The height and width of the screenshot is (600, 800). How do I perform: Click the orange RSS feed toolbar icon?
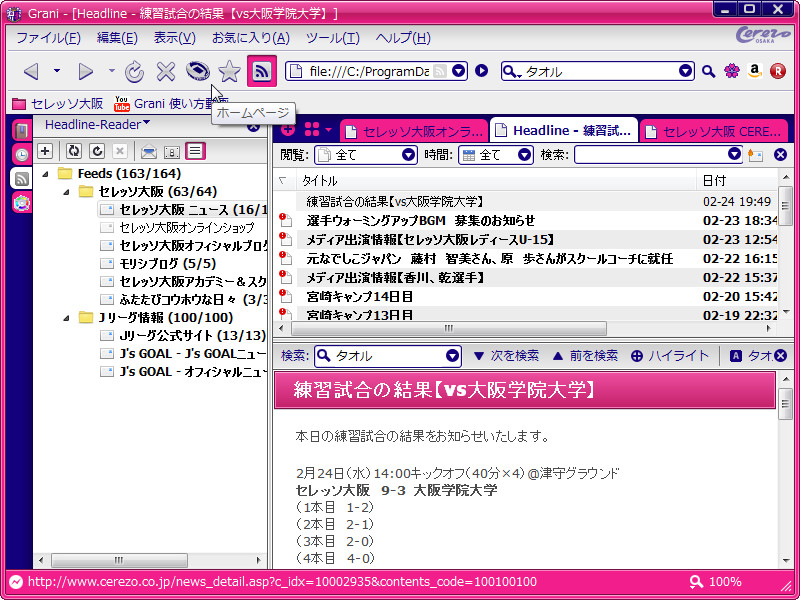click(x=261, y=71)
